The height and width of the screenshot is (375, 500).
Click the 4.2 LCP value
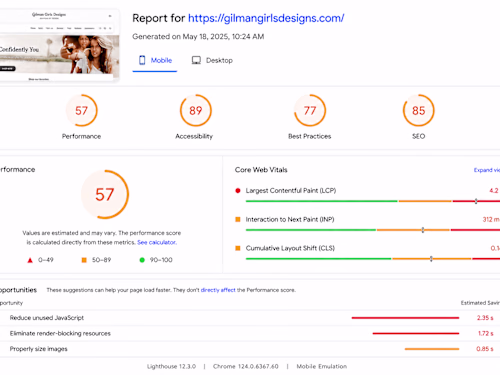click(x=494, y=190)
